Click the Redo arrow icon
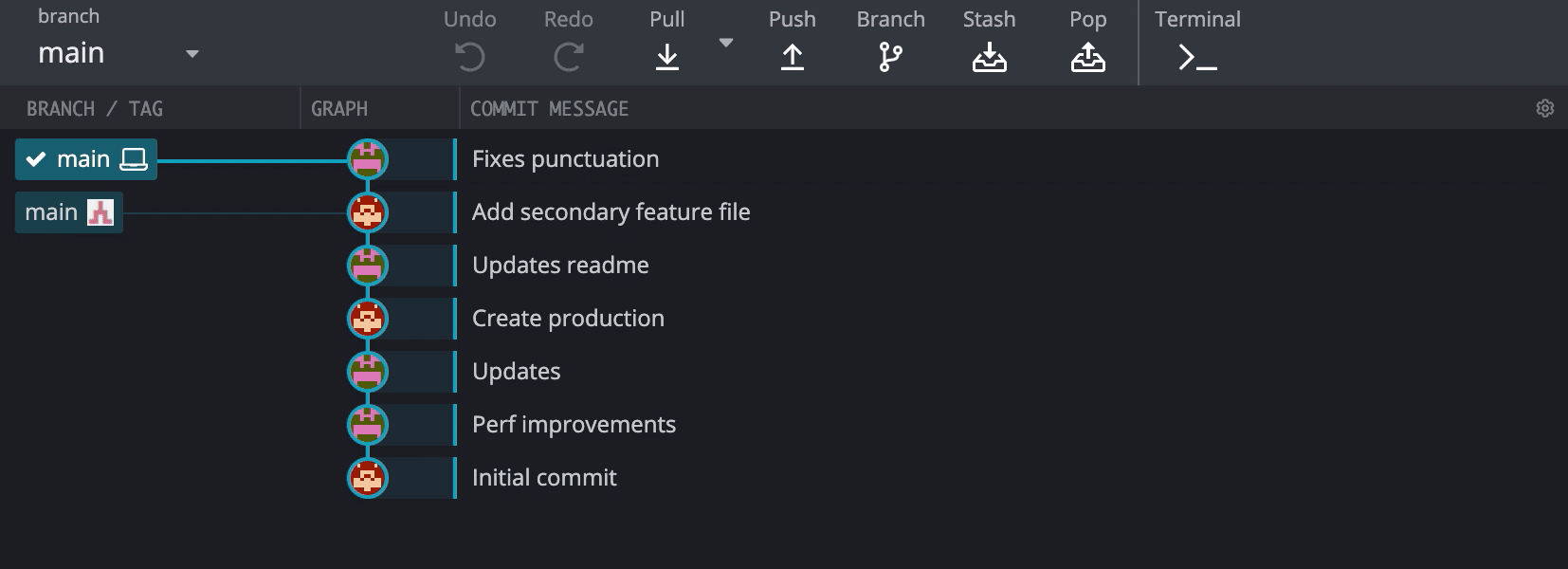The height and width of the screenshot is (569, 1568). [x=568, y=58]
